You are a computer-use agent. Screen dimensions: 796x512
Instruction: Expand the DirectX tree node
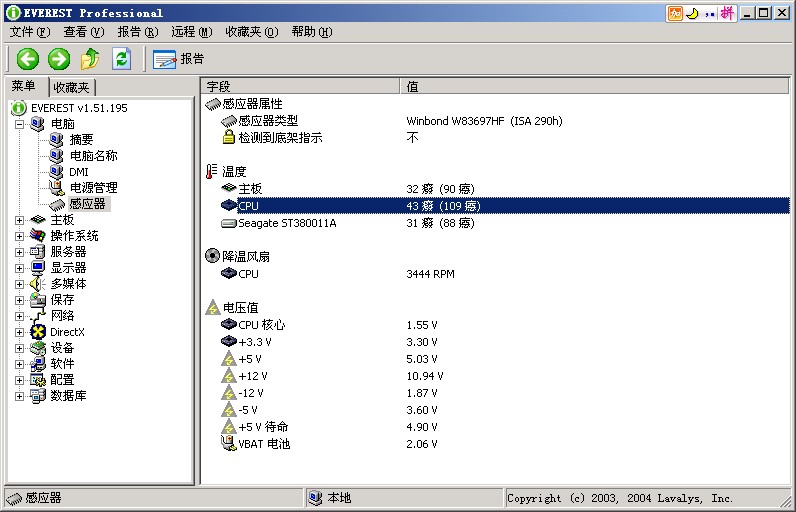coord(19,332)
